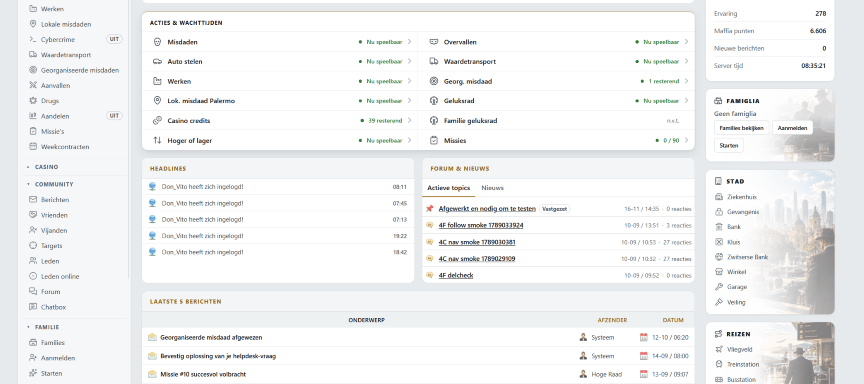Click the Vliegveld airplane icon in Reizen panel
The image size is (864, 384).
719,349
